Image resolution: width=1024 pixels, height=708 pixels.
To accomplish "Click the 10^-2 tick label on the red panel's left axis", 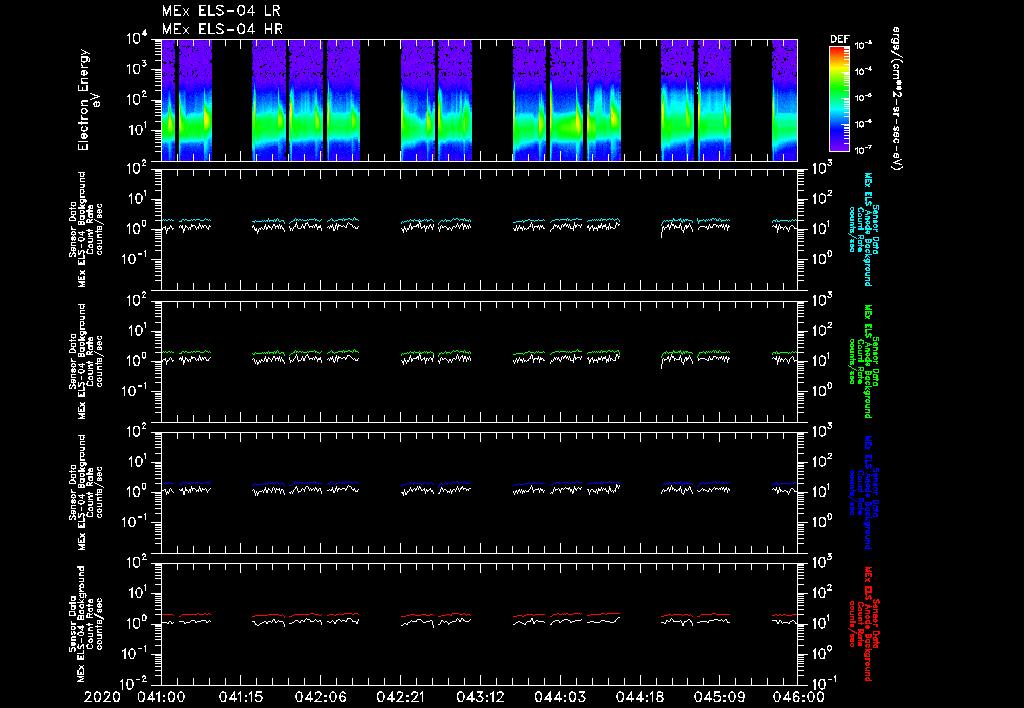I will [x=135, y=683].
